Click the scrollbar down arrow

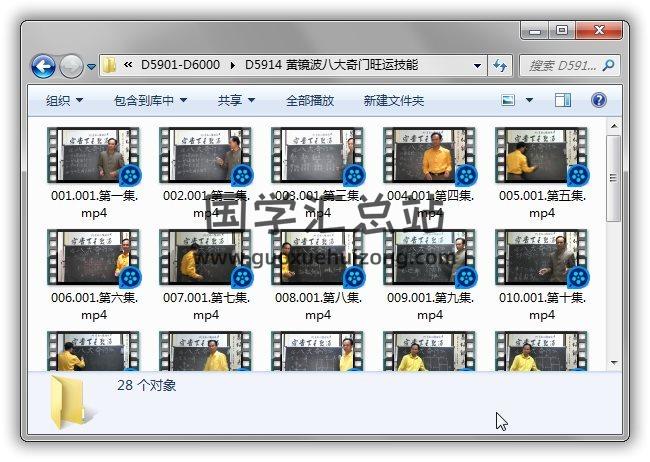click(x=614, y=363)
